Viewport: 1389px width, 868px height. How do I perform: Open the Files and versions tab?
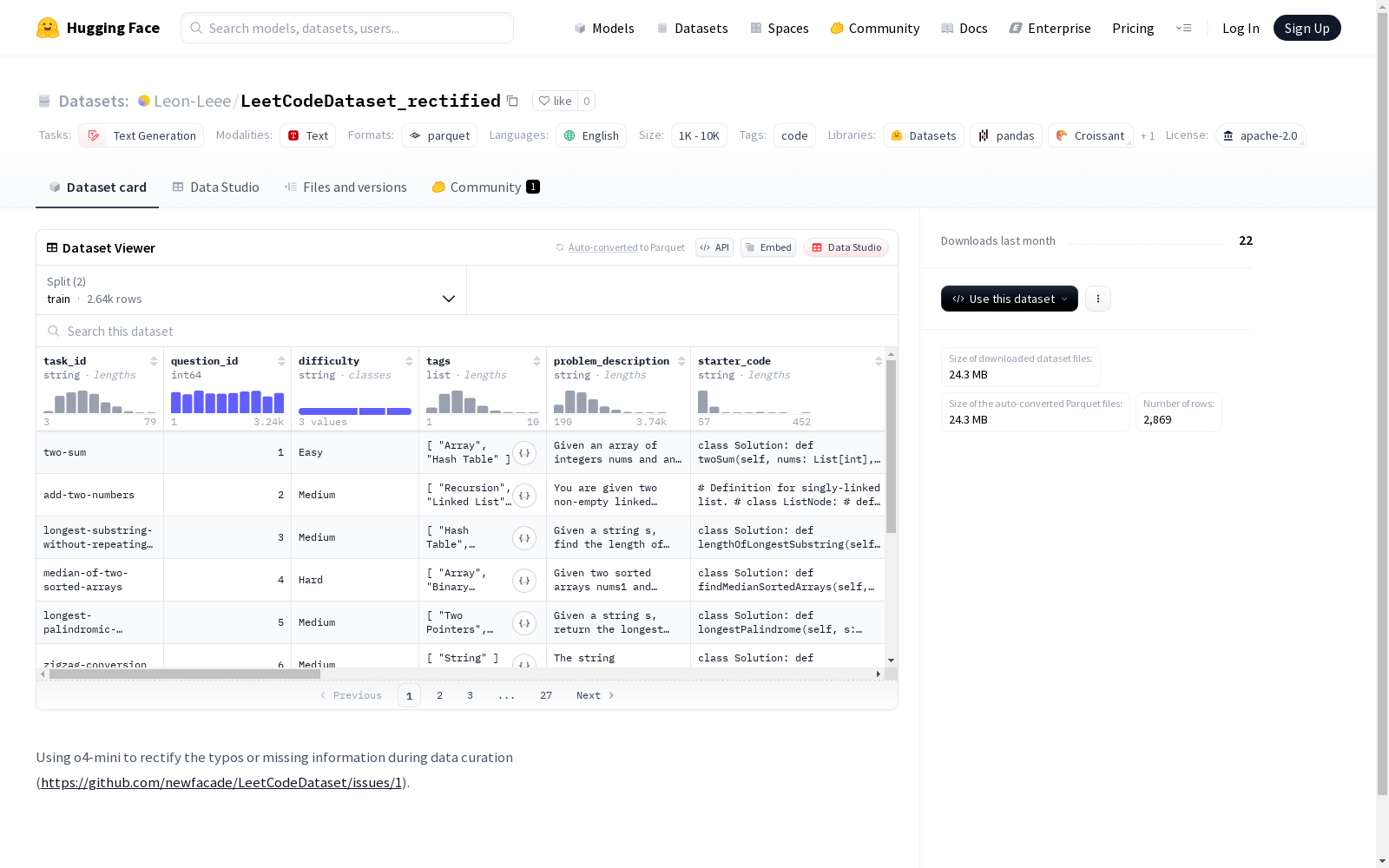[x=346, y=187]
